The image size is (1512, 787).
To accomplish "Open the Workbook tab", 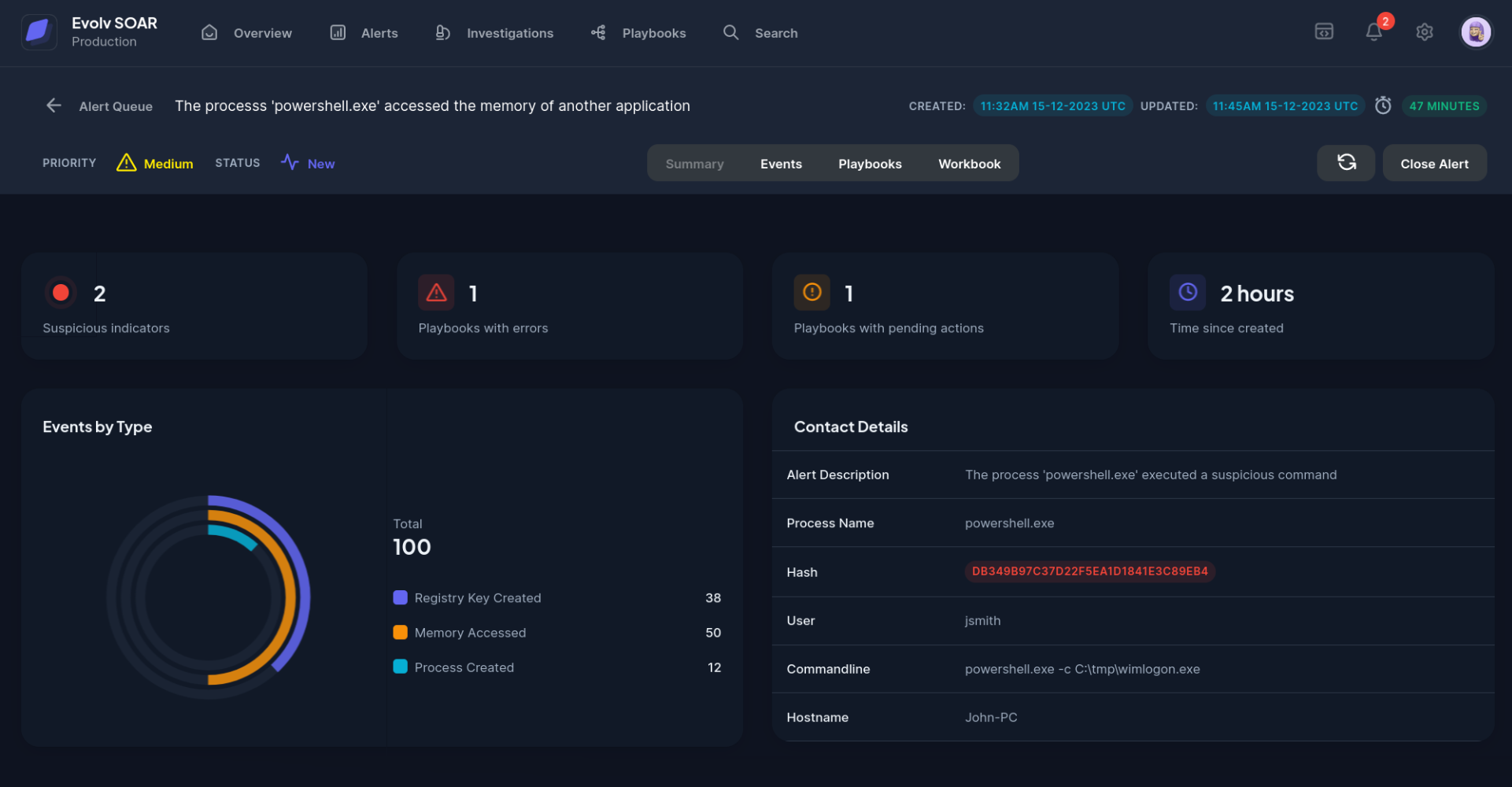I will [x=969, y=164].
